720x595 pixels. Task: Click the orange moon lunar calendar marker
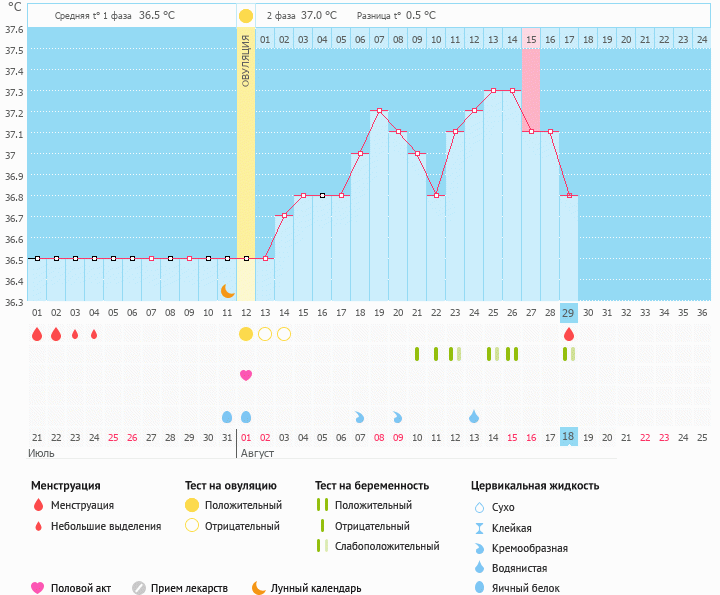tap(228, 290)
